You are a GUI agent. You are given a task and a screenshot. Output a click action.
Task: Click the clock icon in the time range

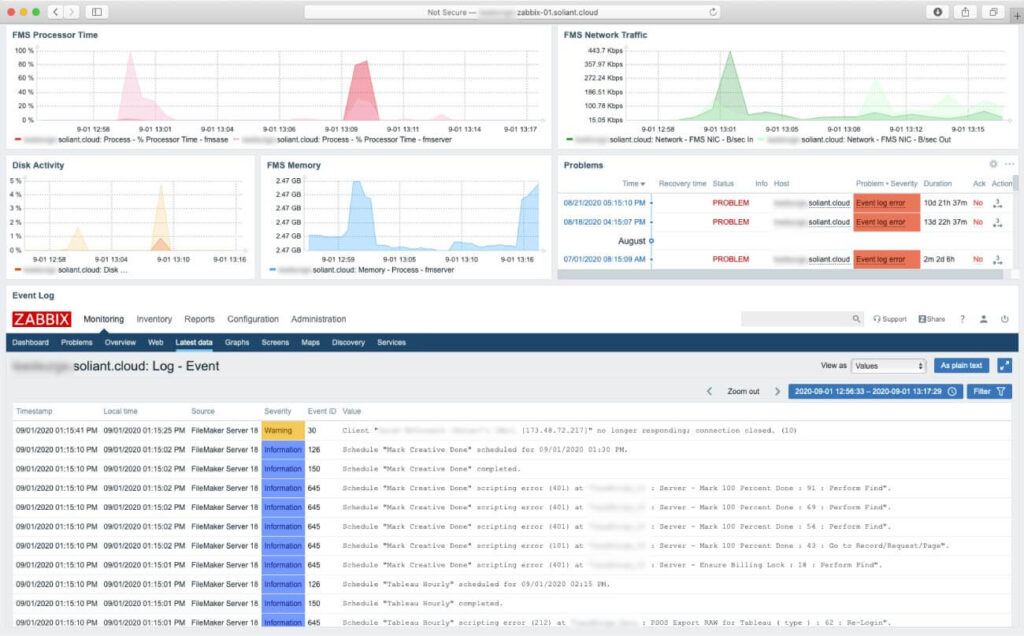pyautogui.click(x=953, y=391)
